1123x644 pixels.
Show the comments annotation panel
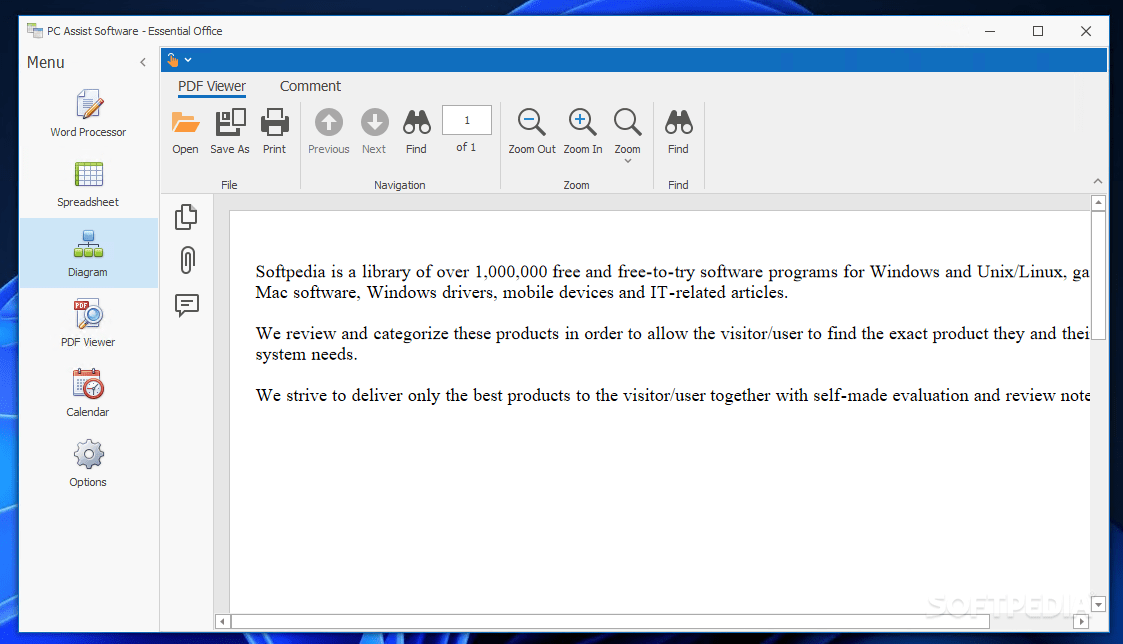(187, 306)
